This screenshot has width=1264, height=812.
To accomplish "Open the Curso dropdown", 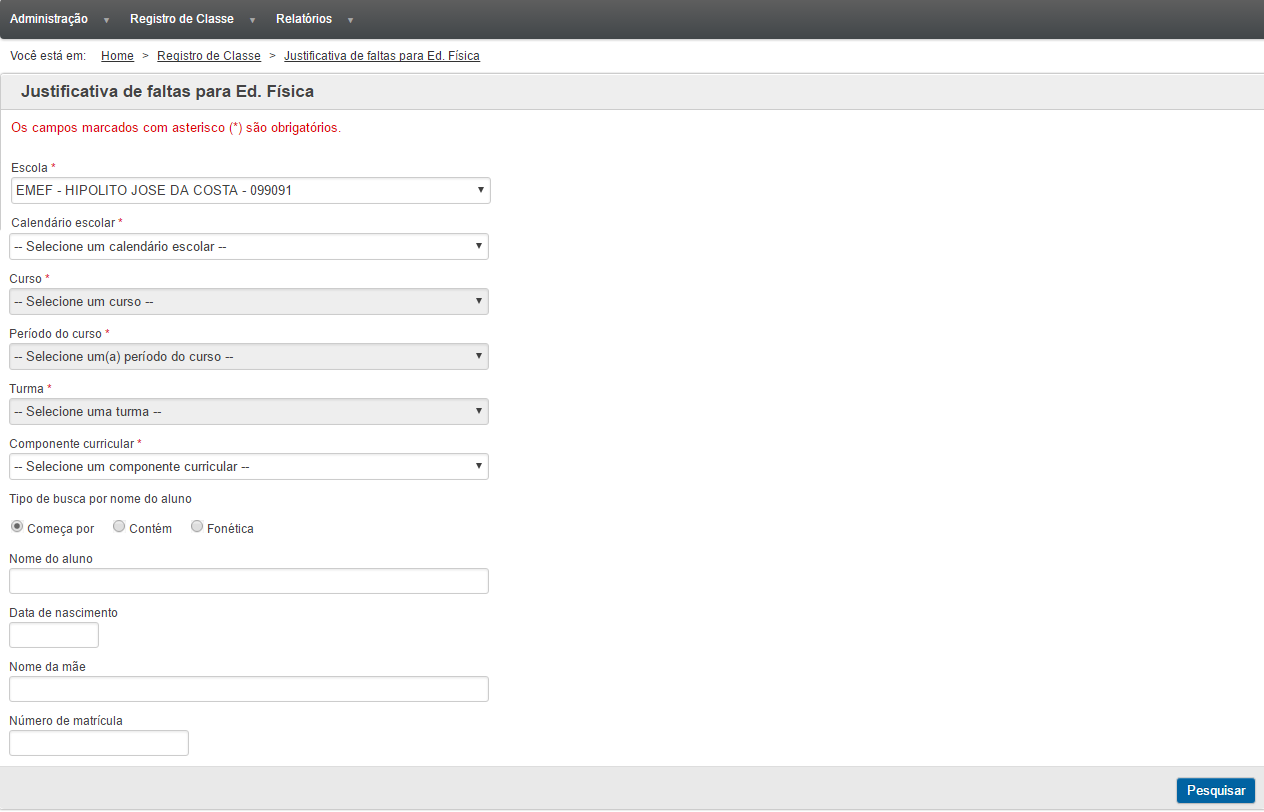I will (x=249, y=301).
